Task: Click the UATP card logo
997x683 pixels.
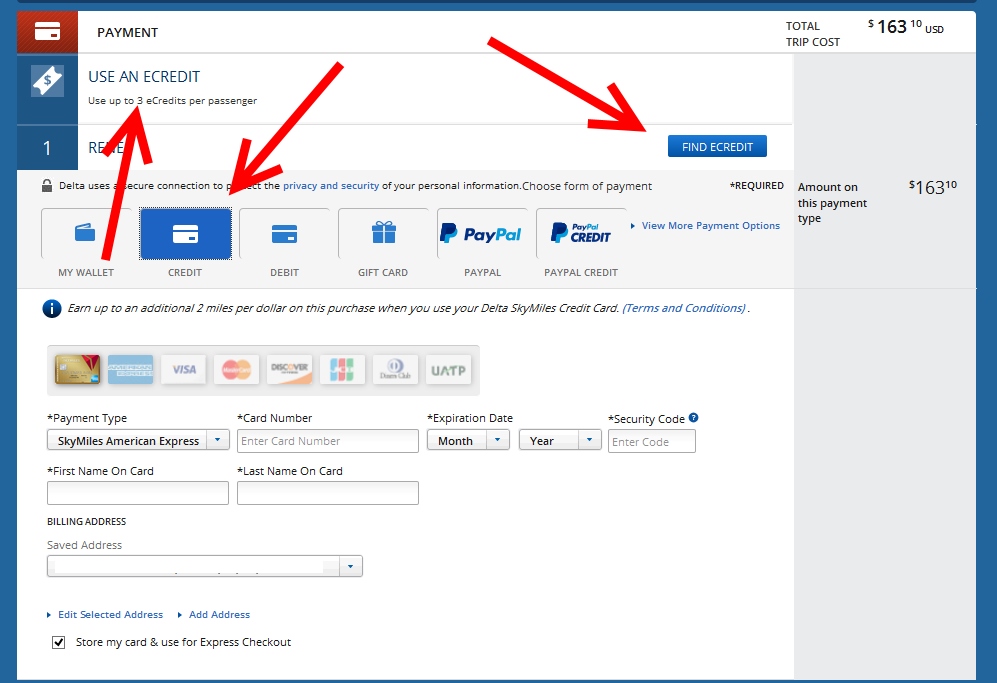Action: pos(448,369)
